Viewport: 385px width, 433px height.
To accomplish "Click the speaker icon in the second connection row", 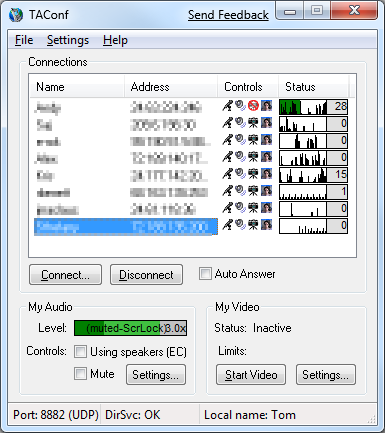I will point(240,123).
